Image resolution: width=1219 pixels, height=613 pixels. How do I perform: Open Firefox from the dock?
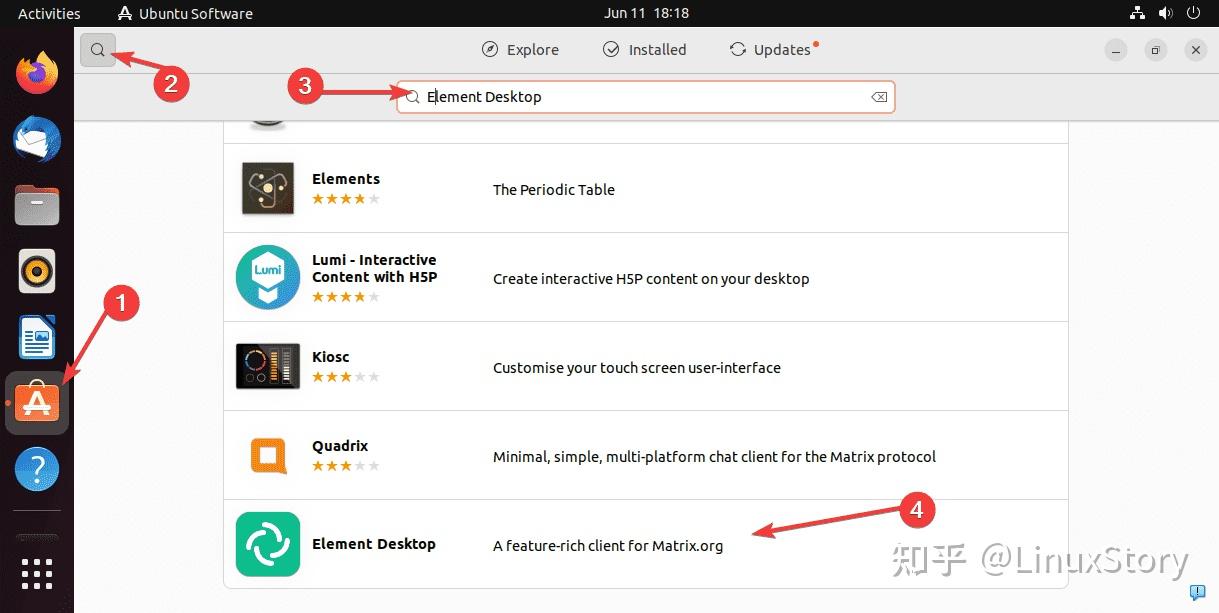(37, 72)
